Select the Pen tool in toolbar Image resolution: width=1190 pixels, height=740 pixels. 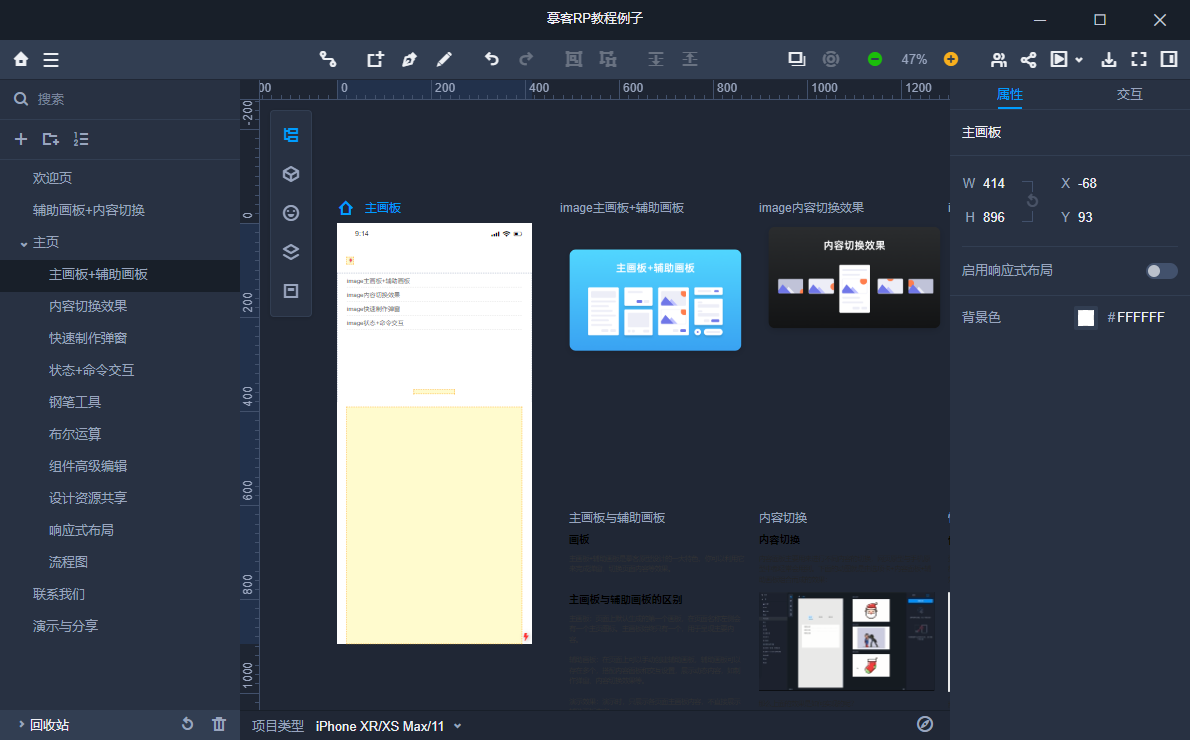click(x=409, y=59)
